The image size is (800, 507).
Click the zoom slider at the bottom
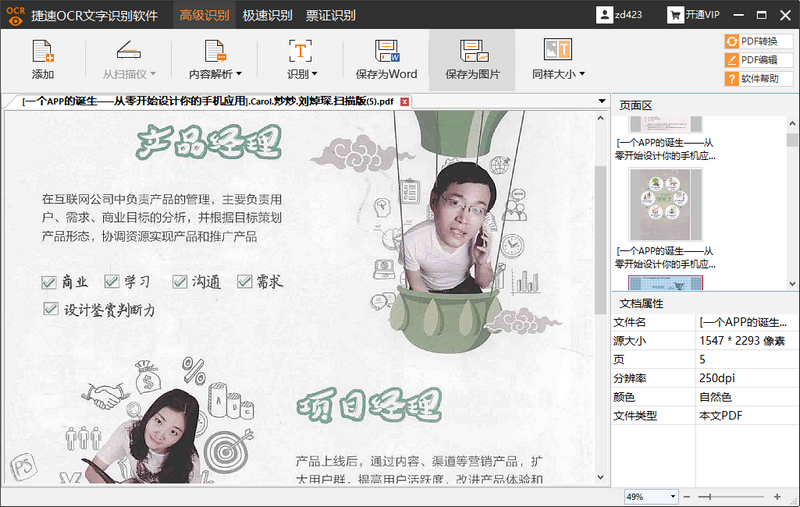[x=732, y=496]
